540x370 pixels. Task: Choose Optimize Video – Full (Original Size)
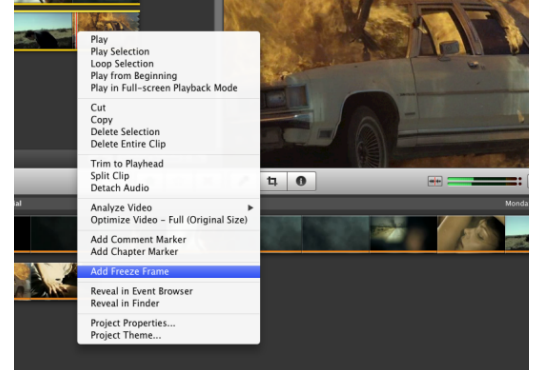(x=168, y=220)
